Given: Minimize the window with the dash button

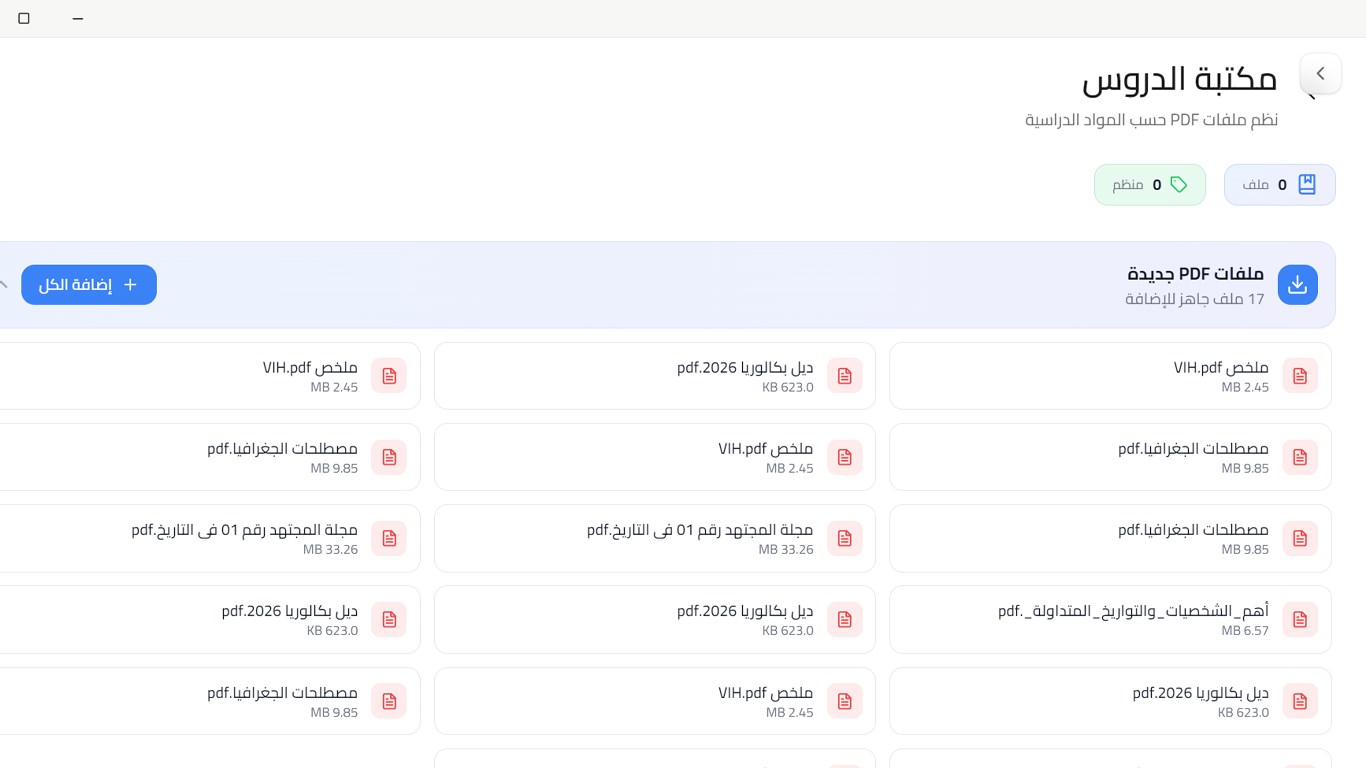Looking at the screenshot, I should 78,18.
